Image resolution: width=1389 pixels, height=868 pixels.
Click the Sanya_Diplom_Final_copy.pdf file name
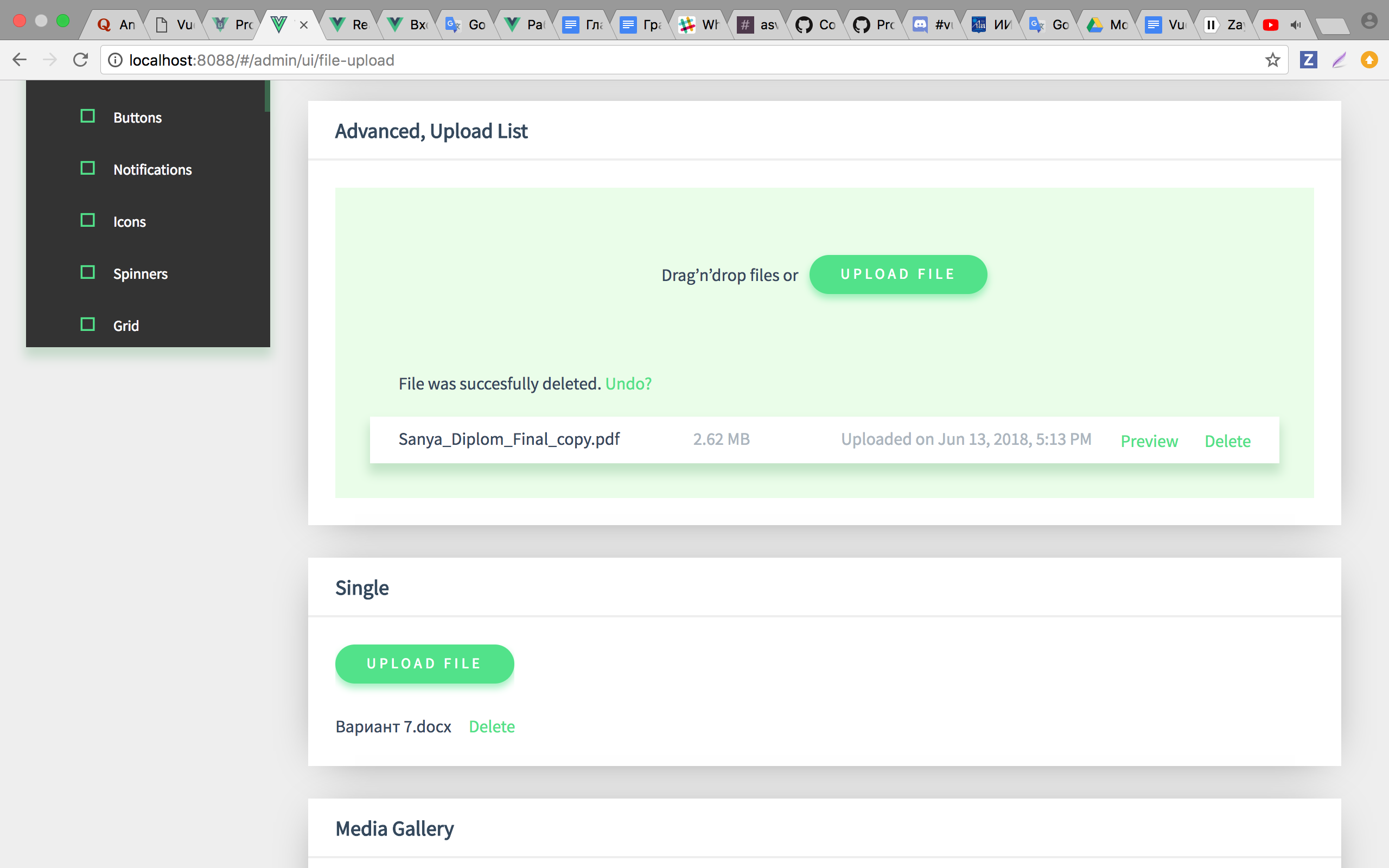(x=509, y=439)
